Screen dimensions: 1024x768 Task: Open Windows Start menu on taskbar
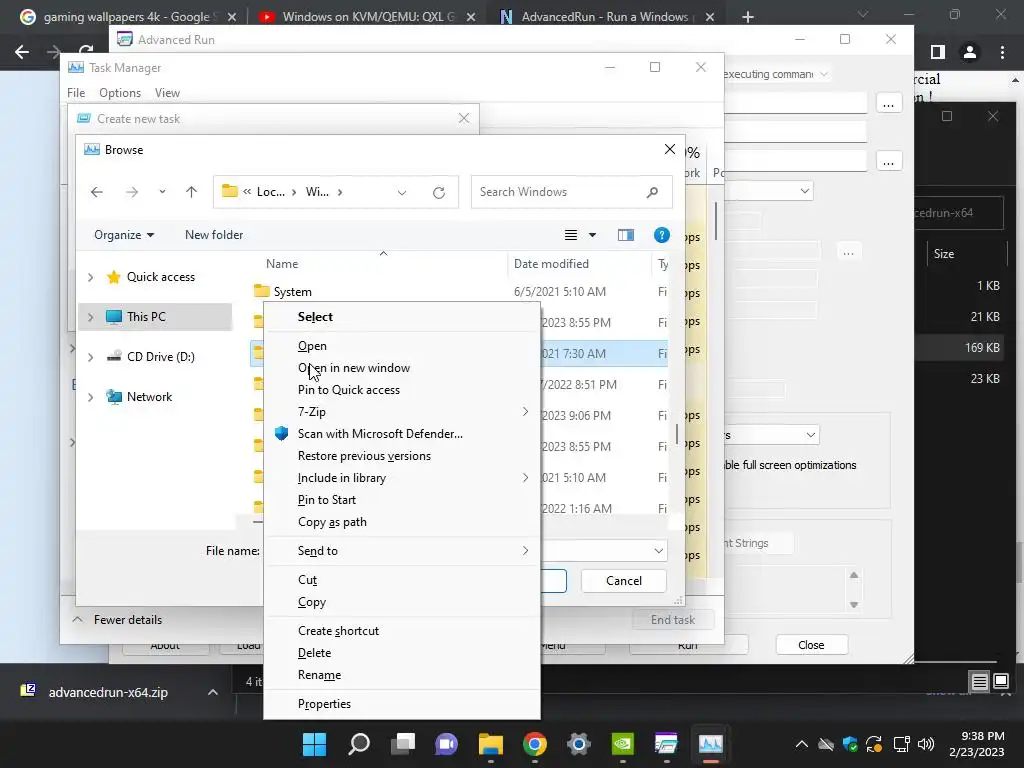[314, 744]
